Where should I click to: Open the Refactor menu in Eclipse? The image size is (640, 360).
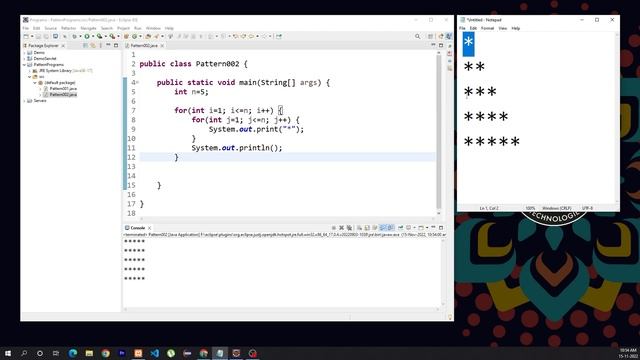click(69, 28)
